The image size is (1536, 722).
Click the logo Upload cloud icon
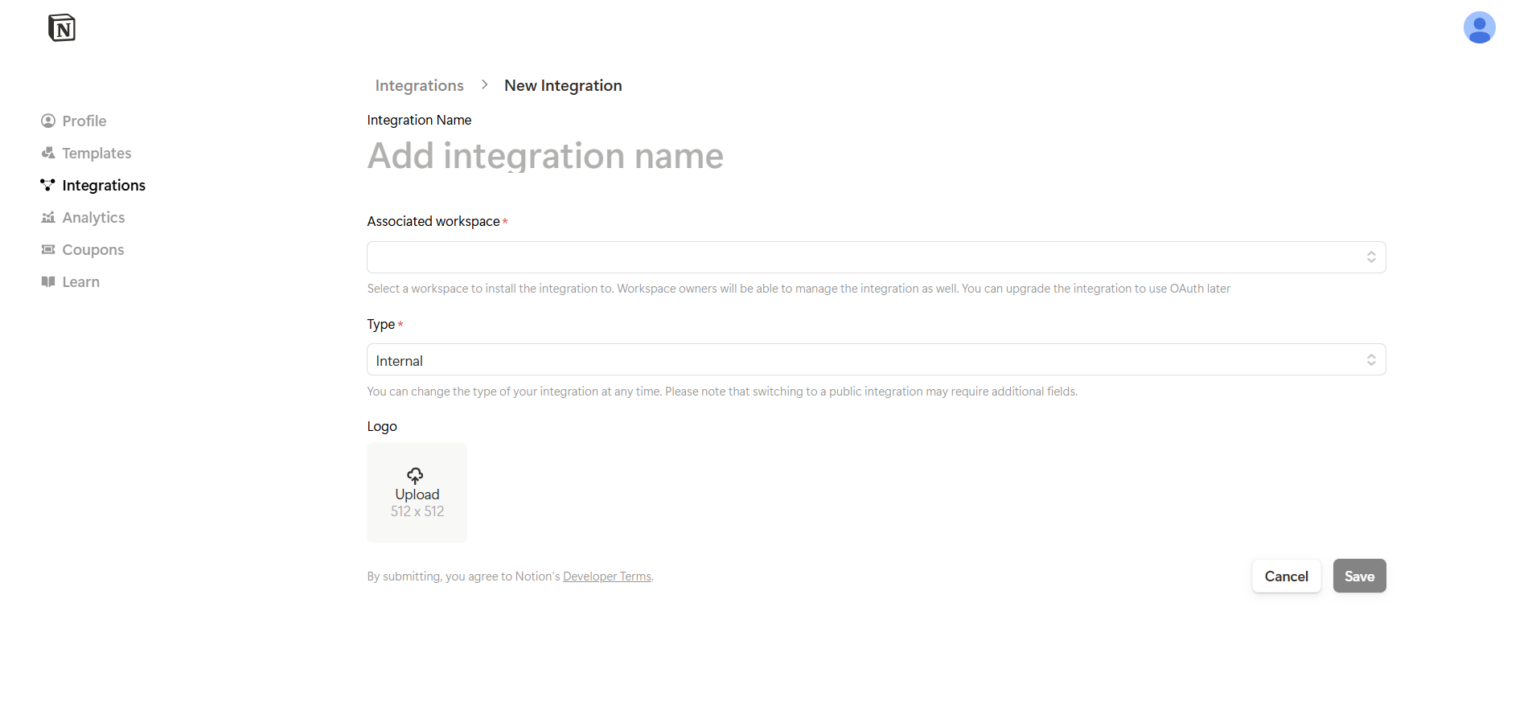[x=416, y=475]
